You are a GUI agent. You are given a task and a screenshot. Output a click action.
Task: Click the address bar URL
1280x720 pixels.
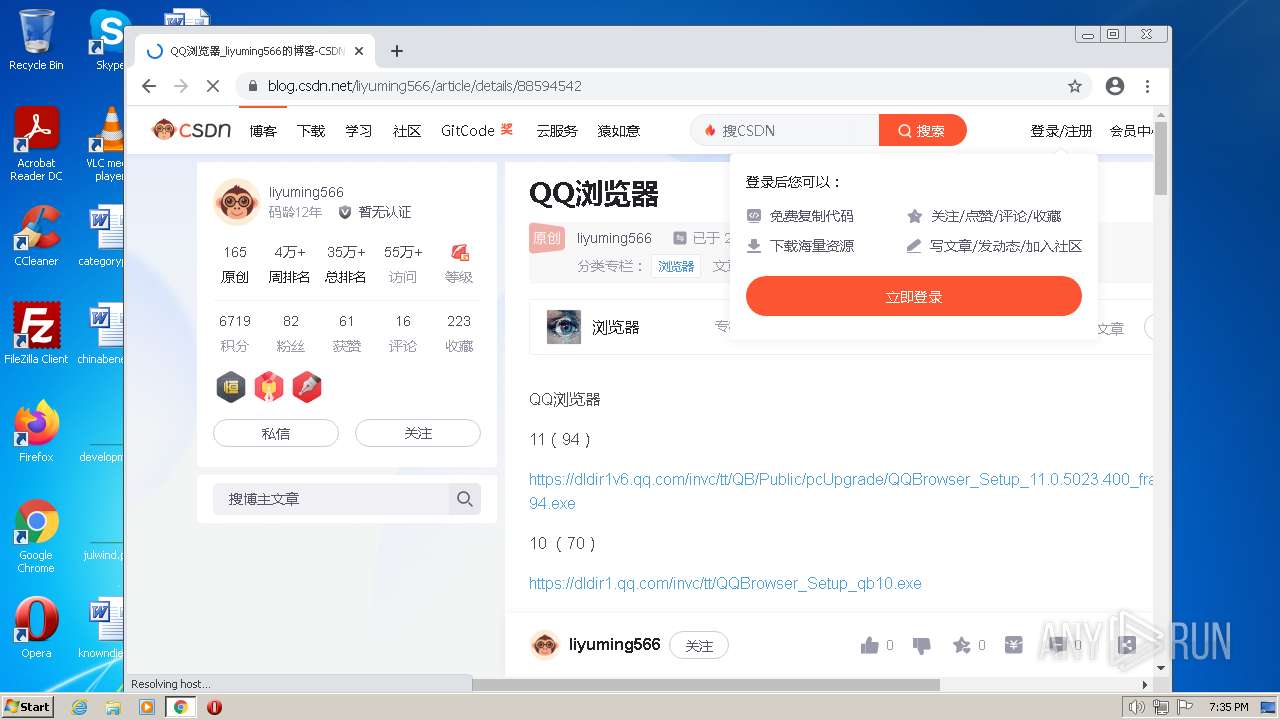point(425,86)
